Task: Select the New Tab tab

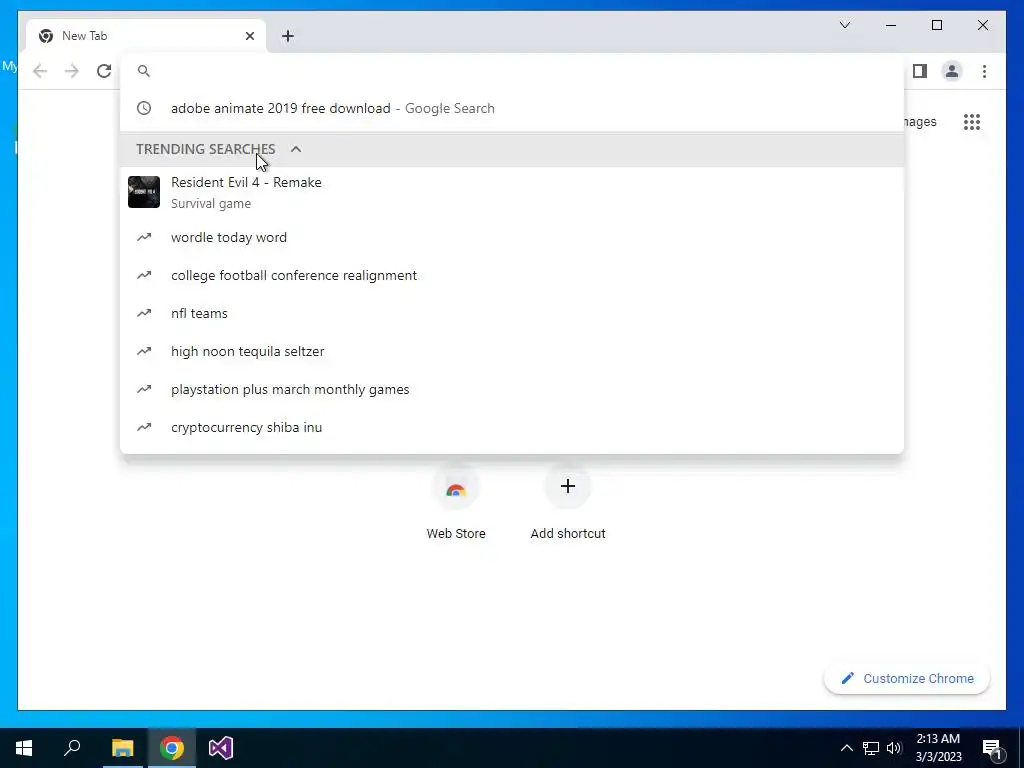Action: click(146, 36)
